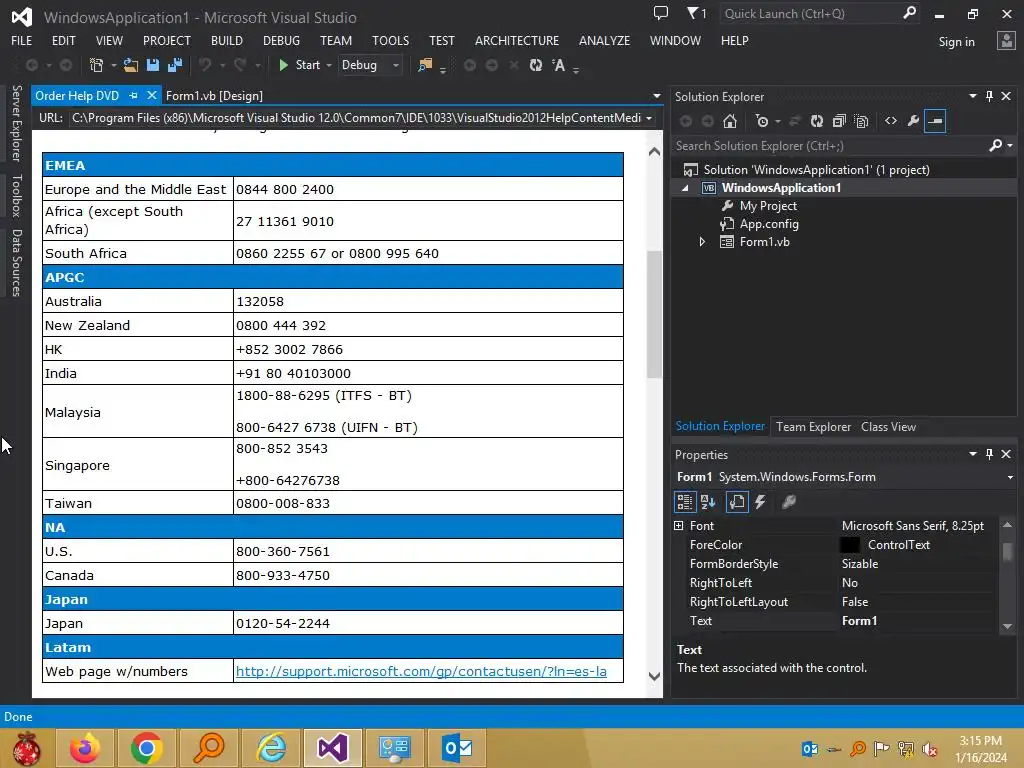Click the Home icon in Solution Explorer
The height and width of the screenshot is (768, 1024).
pyautogui.click(x=730, y=121)
